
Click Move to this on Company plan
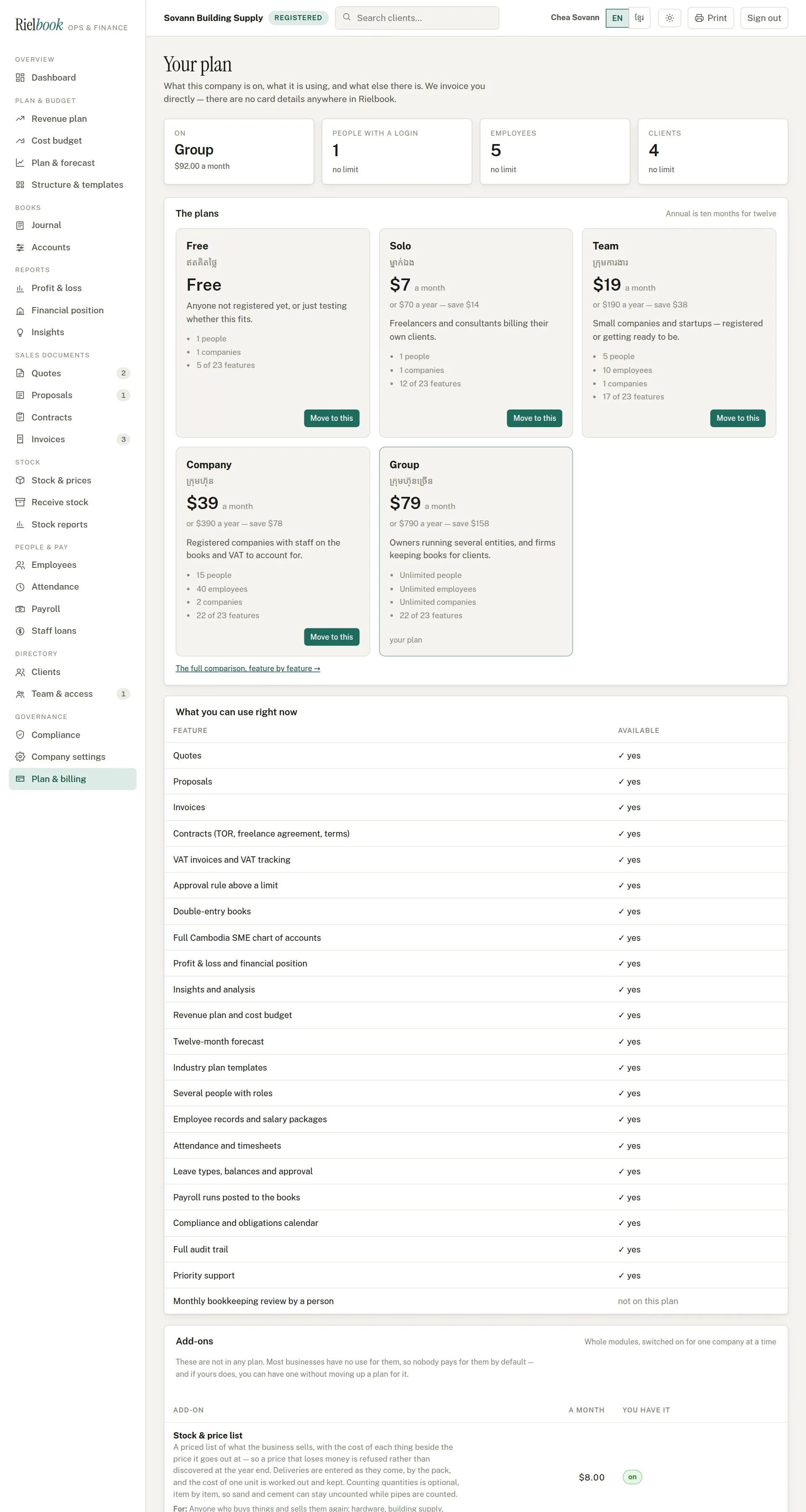pyautogui.click(x=332, y=637)
